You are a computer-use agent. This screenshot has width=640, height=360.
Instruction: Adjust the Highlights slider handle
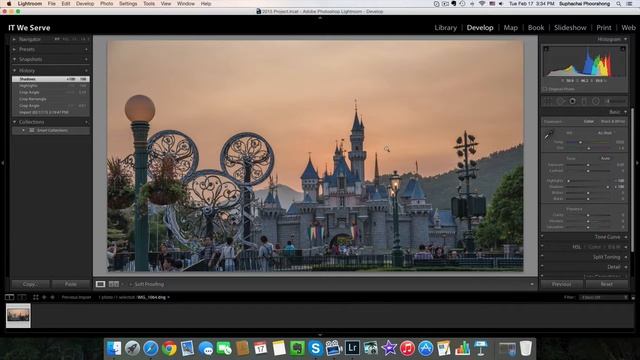[x=568, y=180]
